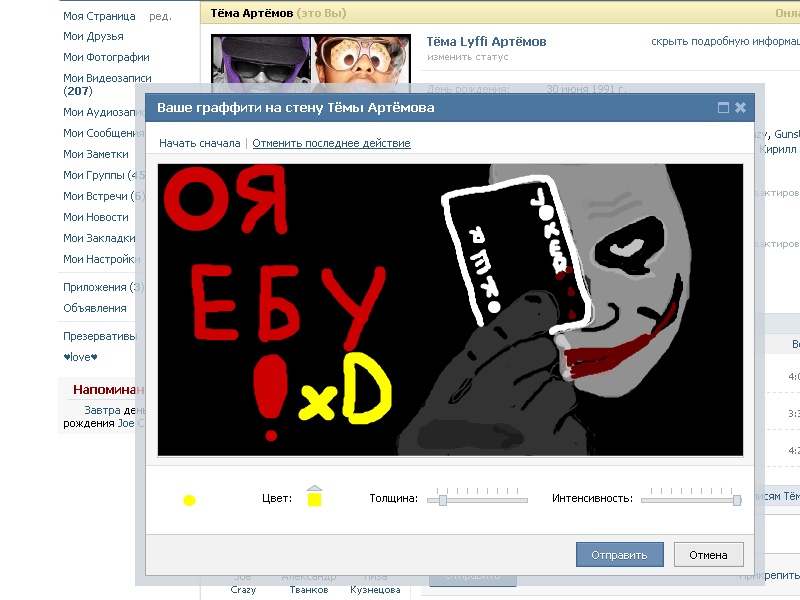Open Мои Фотографии in sidebar
This screenshot has width=800, height=600.
pyautogui.click(x=106, y=57)
